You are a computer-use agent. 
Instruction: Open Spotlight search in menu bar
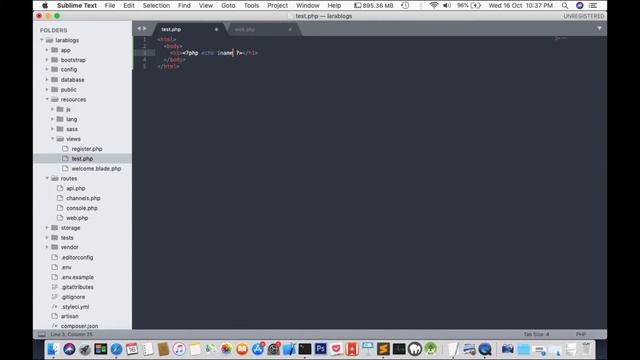[x=565, y=5]
